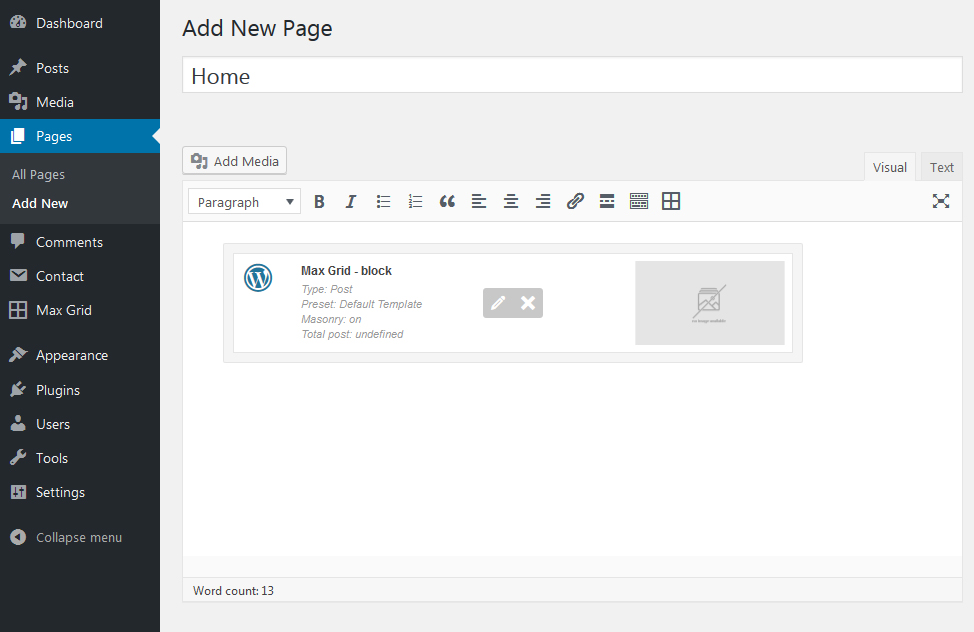Open Dashboard in the sidebar
974x632 pixels.
point(80,23)
